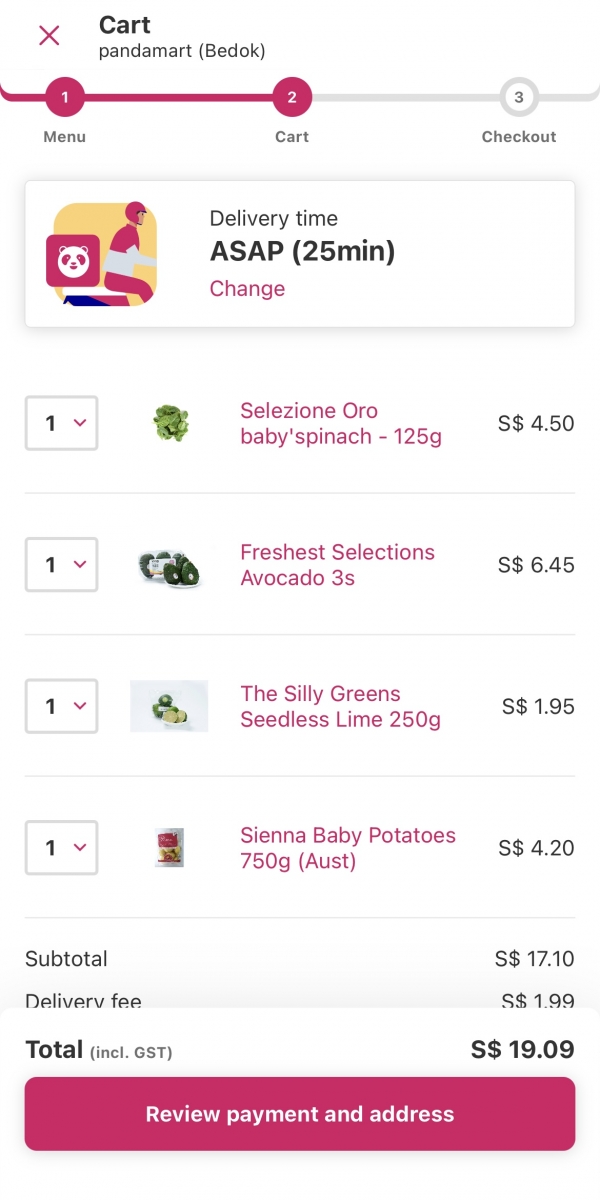Select the step 3 Checkout circle
The height and width of the screenshot is (1200, 600).
coord(519,97)
